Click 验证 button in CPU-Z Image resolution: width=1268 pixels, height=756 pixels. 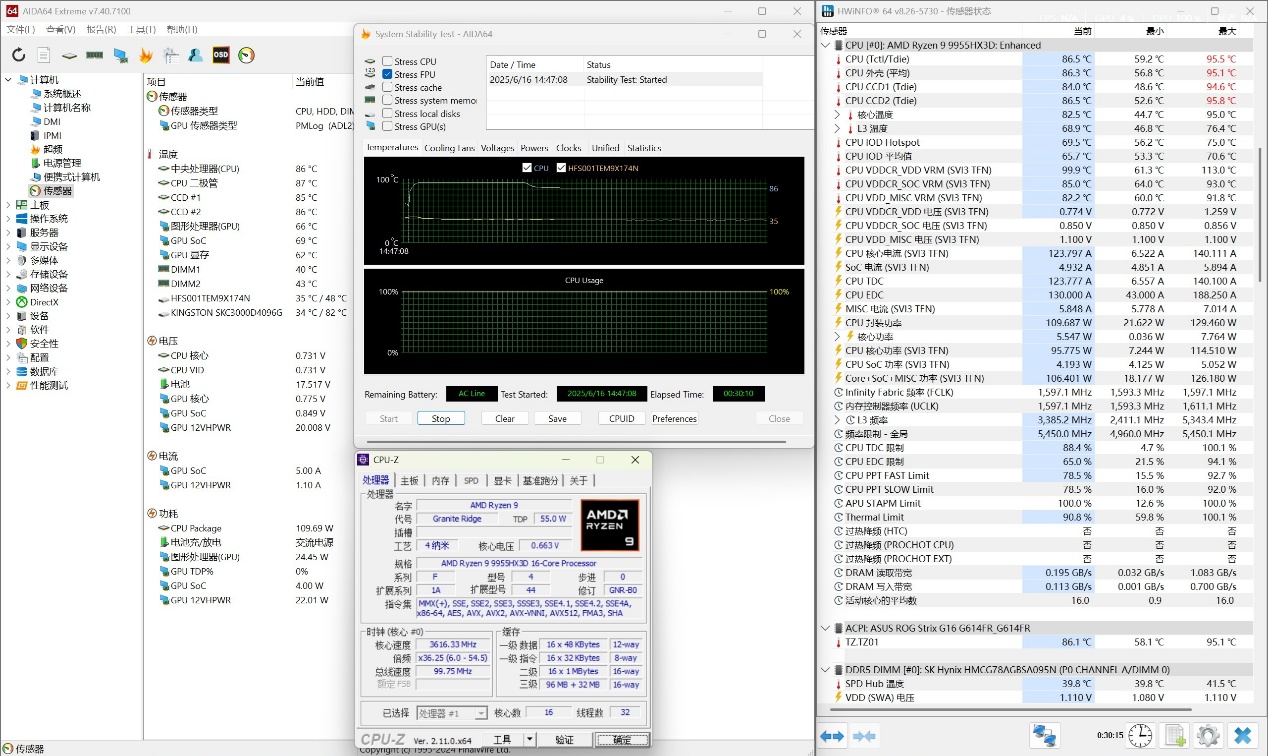tap(564, 739)
